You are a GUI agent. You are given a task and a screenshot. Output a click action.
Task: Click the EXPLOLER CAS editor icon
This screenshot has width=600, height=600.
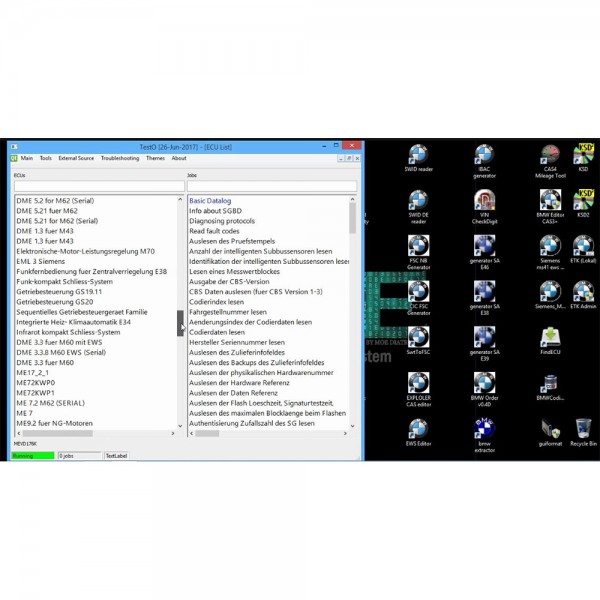(418, 383)
